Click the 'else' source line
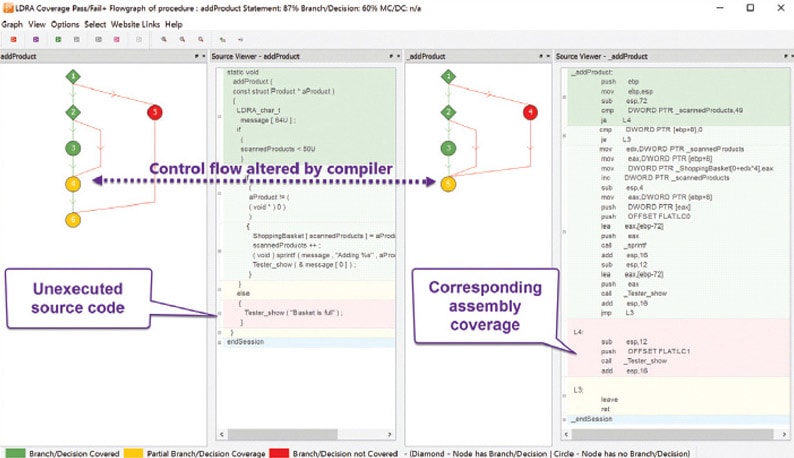Image resolution: width=794 pixels, height=458 pixels. [x=243, y=293]
